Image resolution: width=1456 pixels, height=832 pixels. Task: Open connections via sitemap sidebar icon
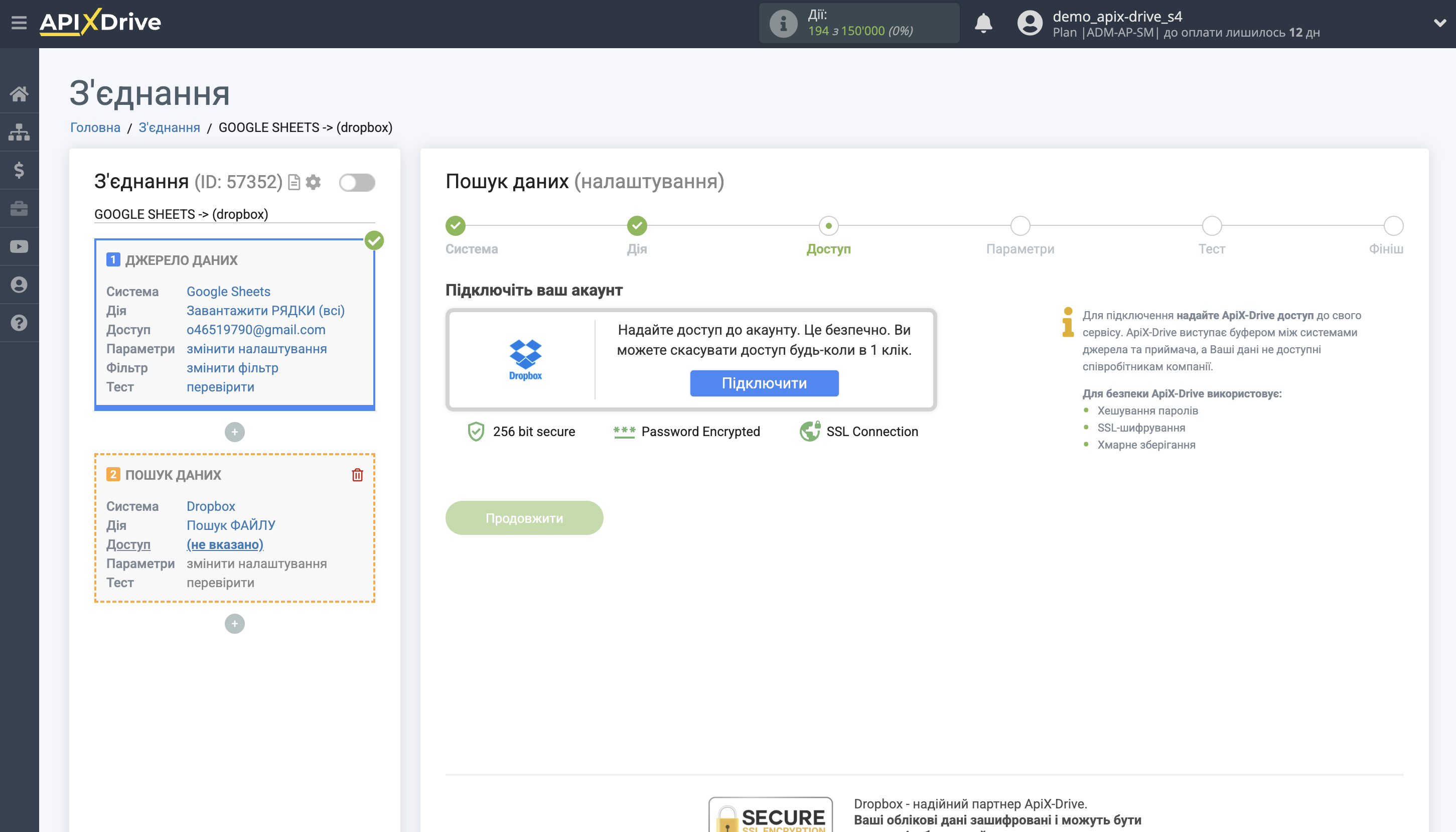(19, 131)
